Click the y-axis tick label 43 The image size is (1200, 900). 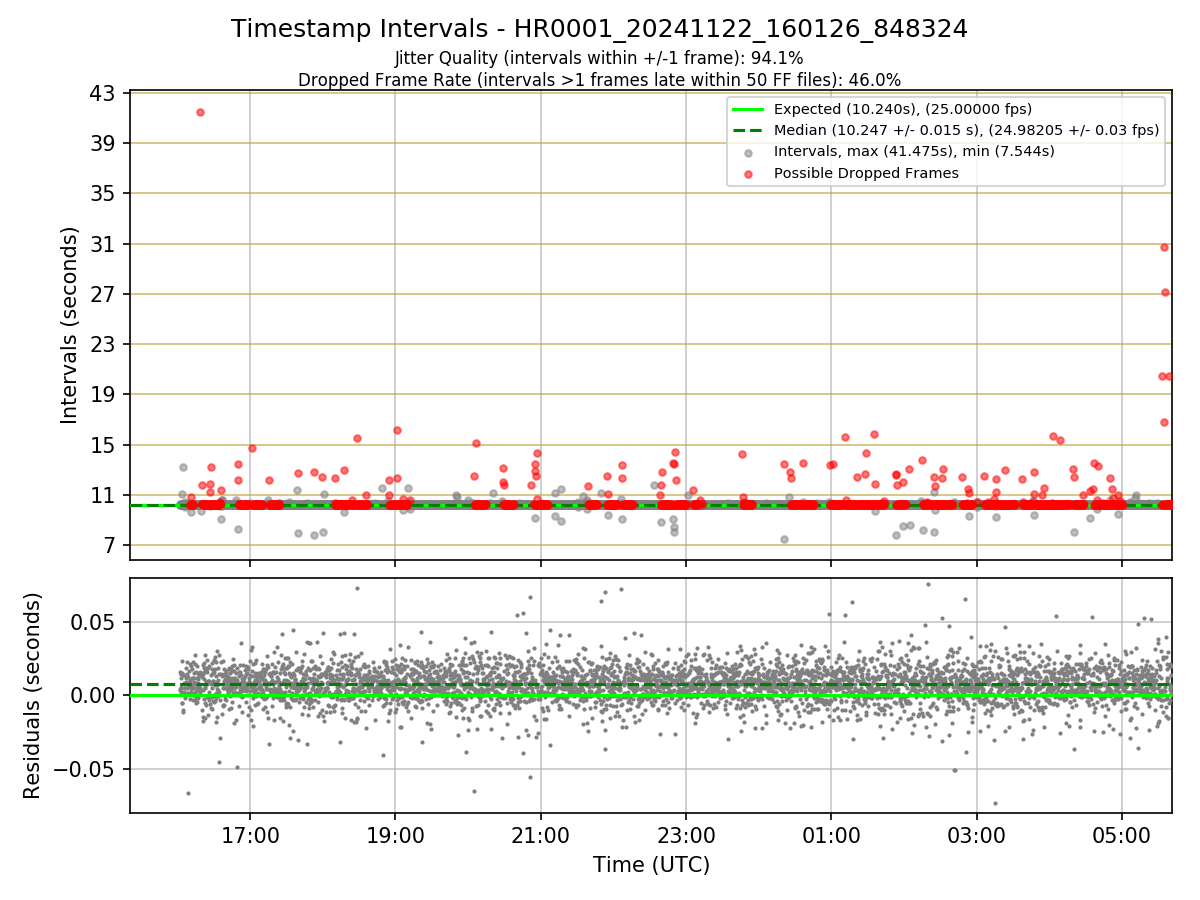click(104, 93)
